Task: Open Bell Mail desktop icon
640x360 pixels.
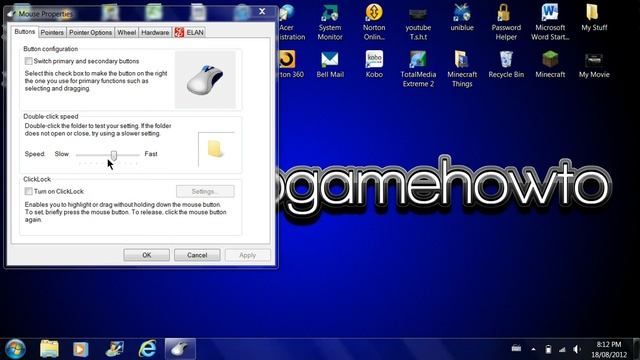Action: pyautogui.click(x=330, y=64)
